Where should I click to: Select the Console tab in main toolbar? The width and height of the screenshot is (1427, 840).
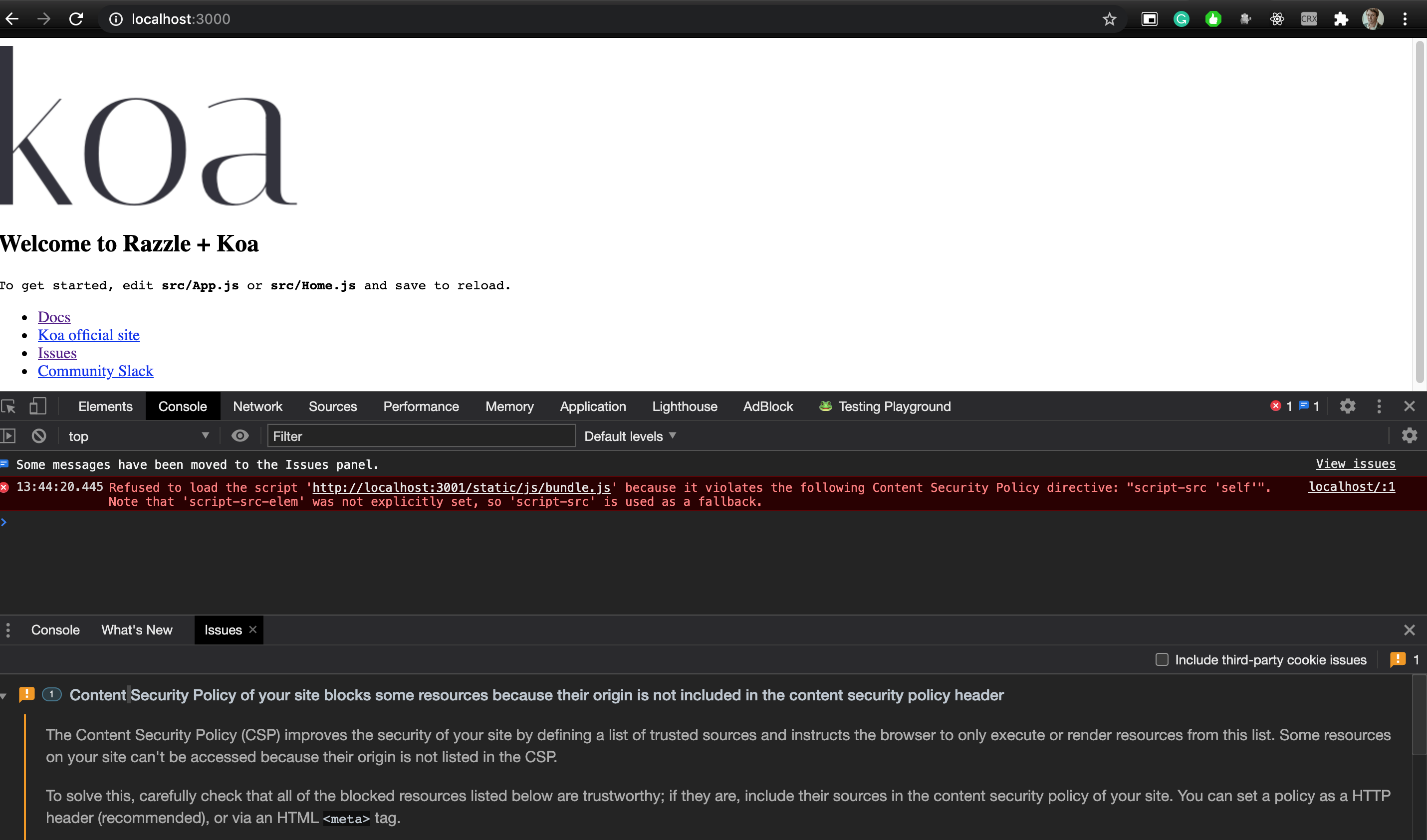coord(182,407)
